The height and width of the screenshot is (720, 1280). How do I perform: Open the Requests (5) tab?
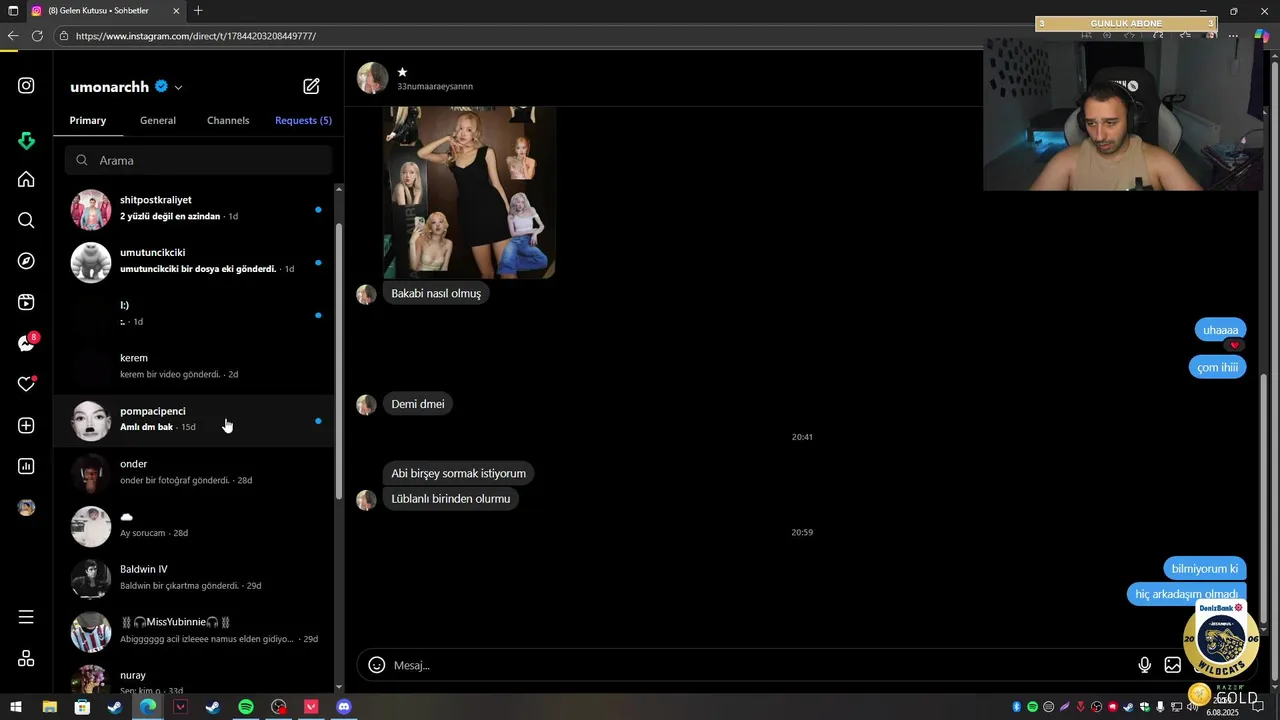[303, 120]
